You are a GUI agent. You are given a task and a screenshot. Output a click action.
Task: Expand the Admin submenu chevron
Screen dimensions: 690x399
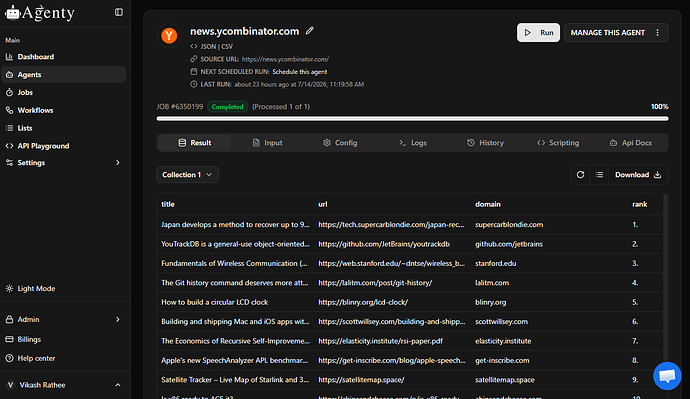[117, 319]
